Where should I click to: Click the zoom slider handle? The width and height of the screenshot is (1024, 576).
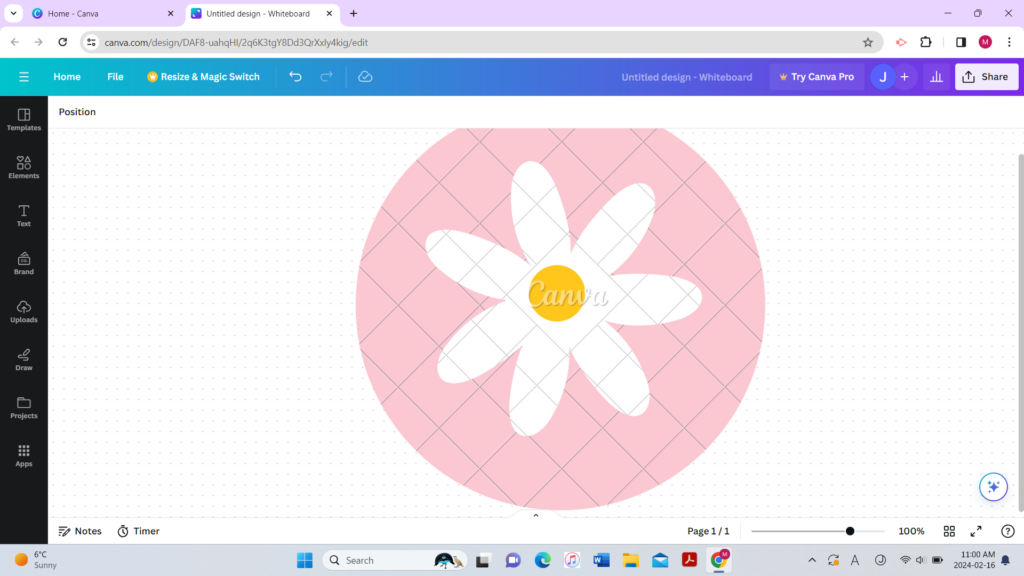(x=850, y=531)
